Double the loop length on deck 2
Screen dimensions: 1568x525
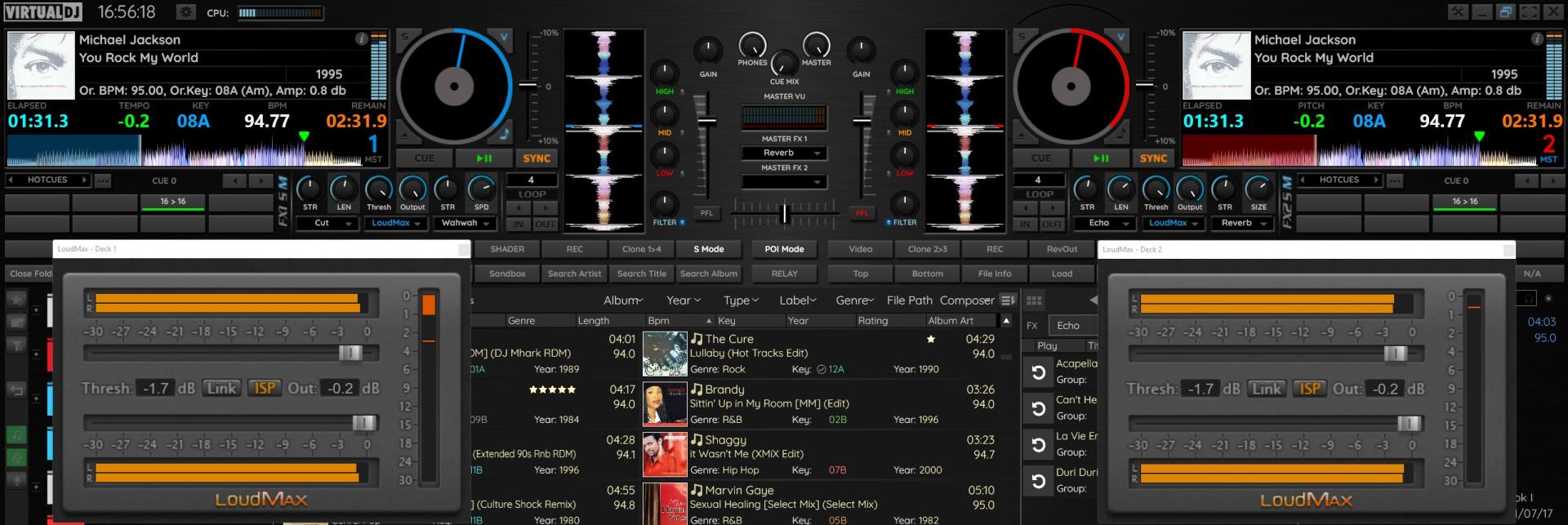[x=1053, y=208]
